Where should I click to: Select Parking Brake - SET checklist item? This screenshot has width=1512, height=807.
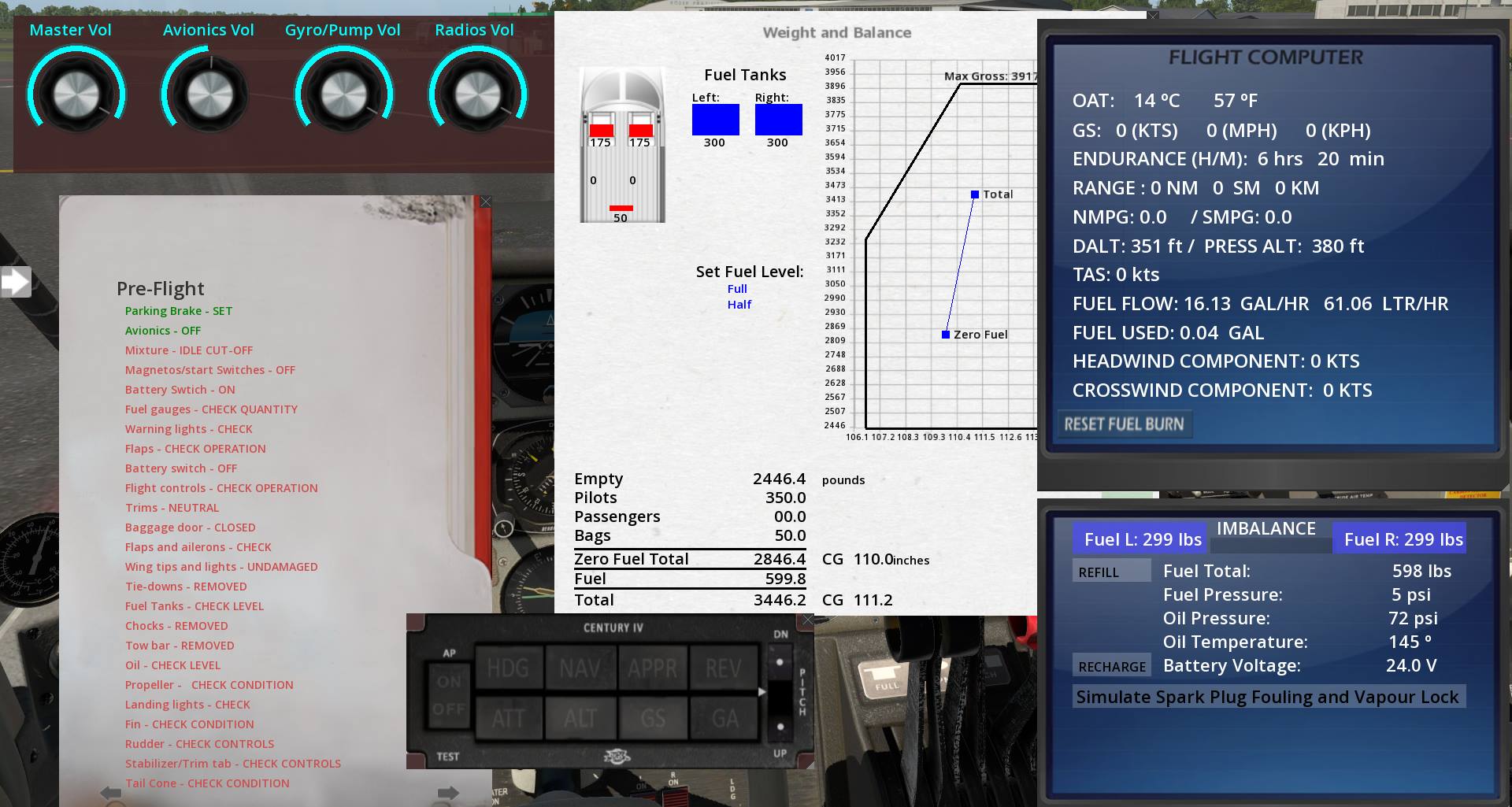pyautogui.click(x=179, y=311)
